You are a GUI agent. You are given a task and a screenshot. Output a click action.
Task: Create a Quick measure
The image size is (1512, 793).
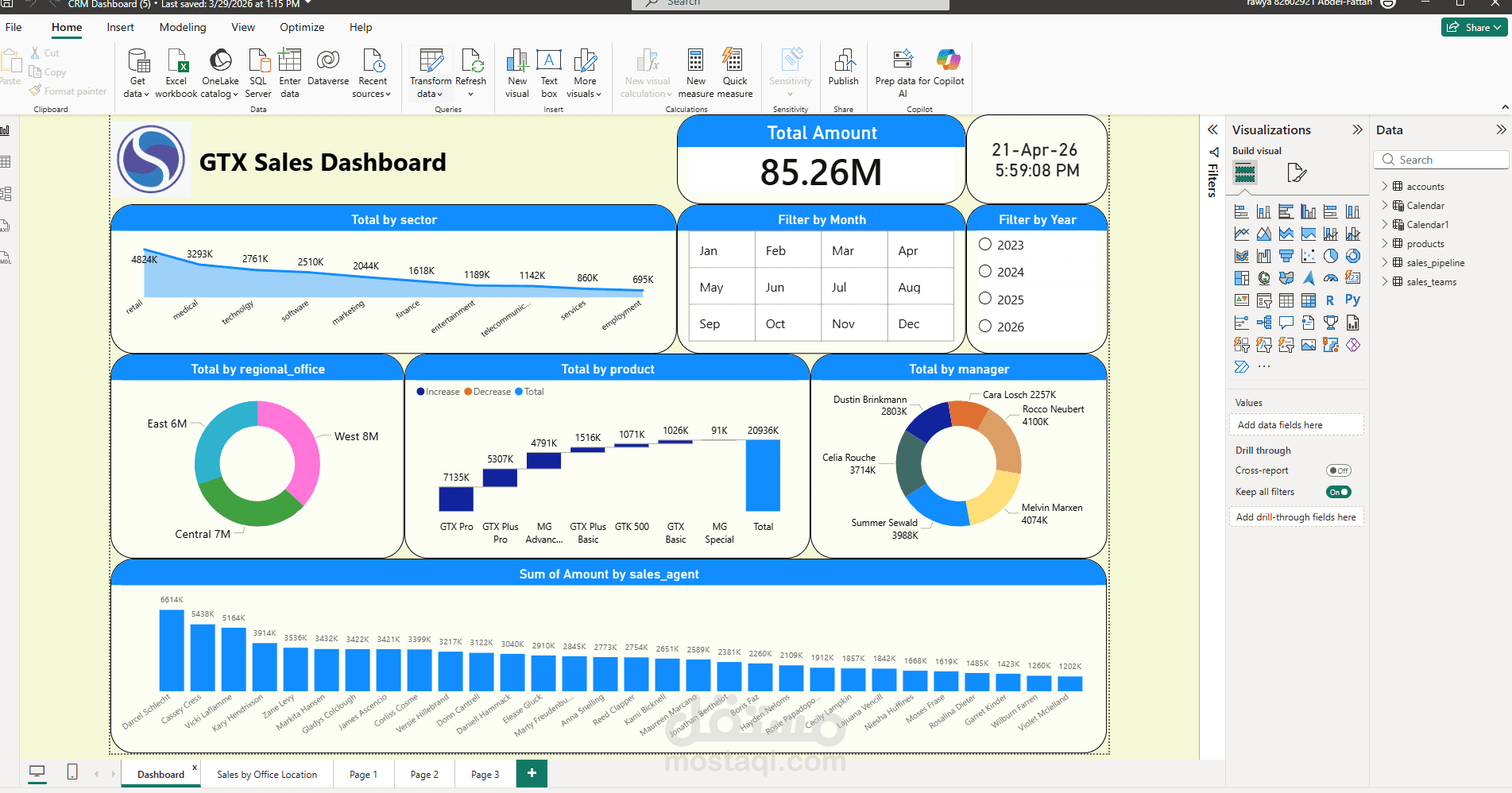pos(735,73)
